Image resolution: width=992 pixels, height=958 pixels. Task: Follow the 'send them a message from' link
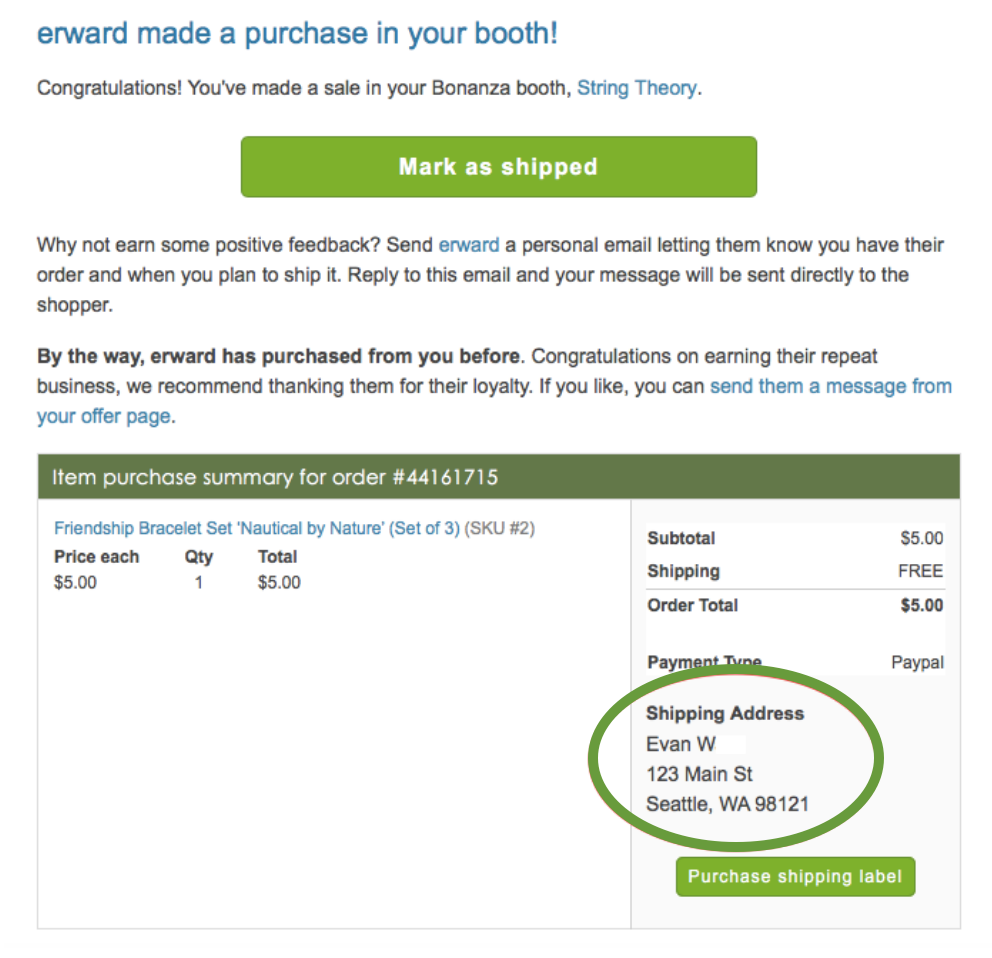831,386
